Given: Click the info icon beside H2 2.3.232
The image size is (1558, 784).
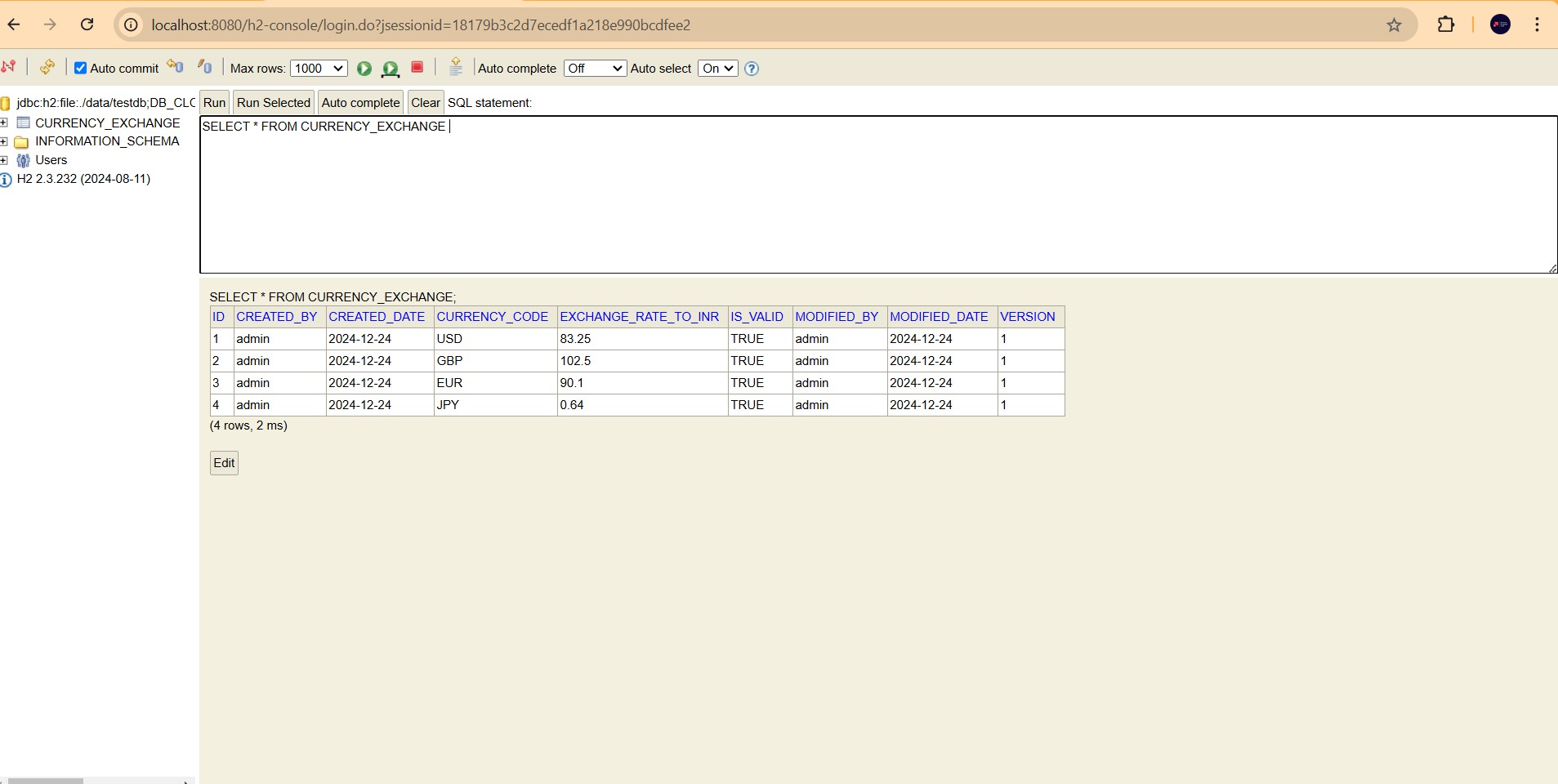Looking at the screenshot, I should 7,180.
